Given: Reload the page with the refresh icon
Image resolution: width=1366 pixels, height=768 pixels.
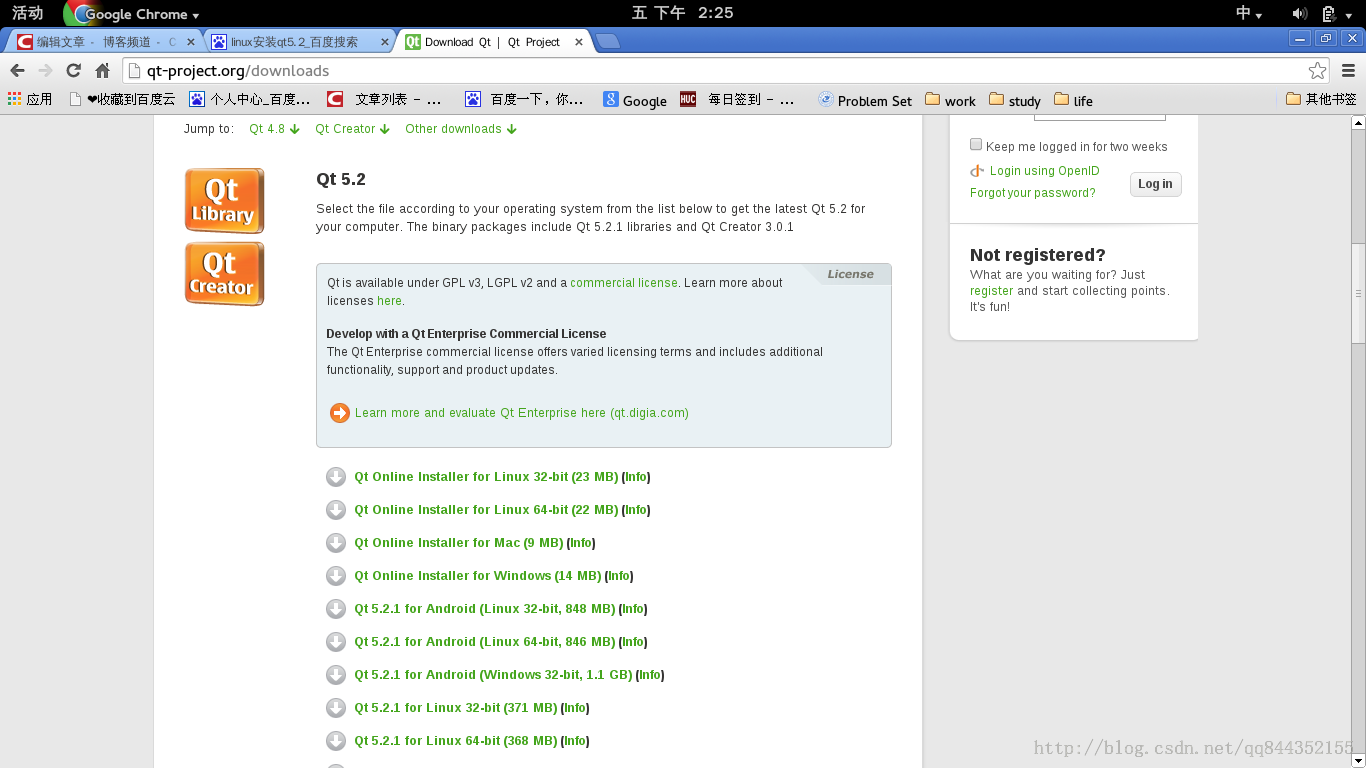Looking at the screenshot, I should (x=73, y=70).
